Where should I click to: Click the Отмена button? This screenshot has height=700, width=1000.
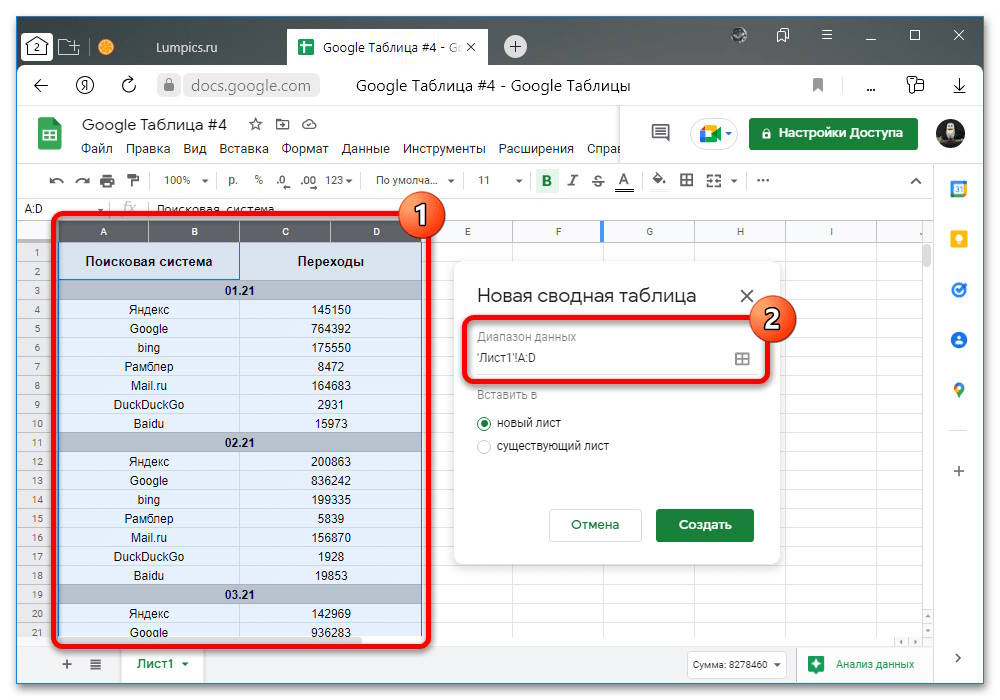point(595,525)
